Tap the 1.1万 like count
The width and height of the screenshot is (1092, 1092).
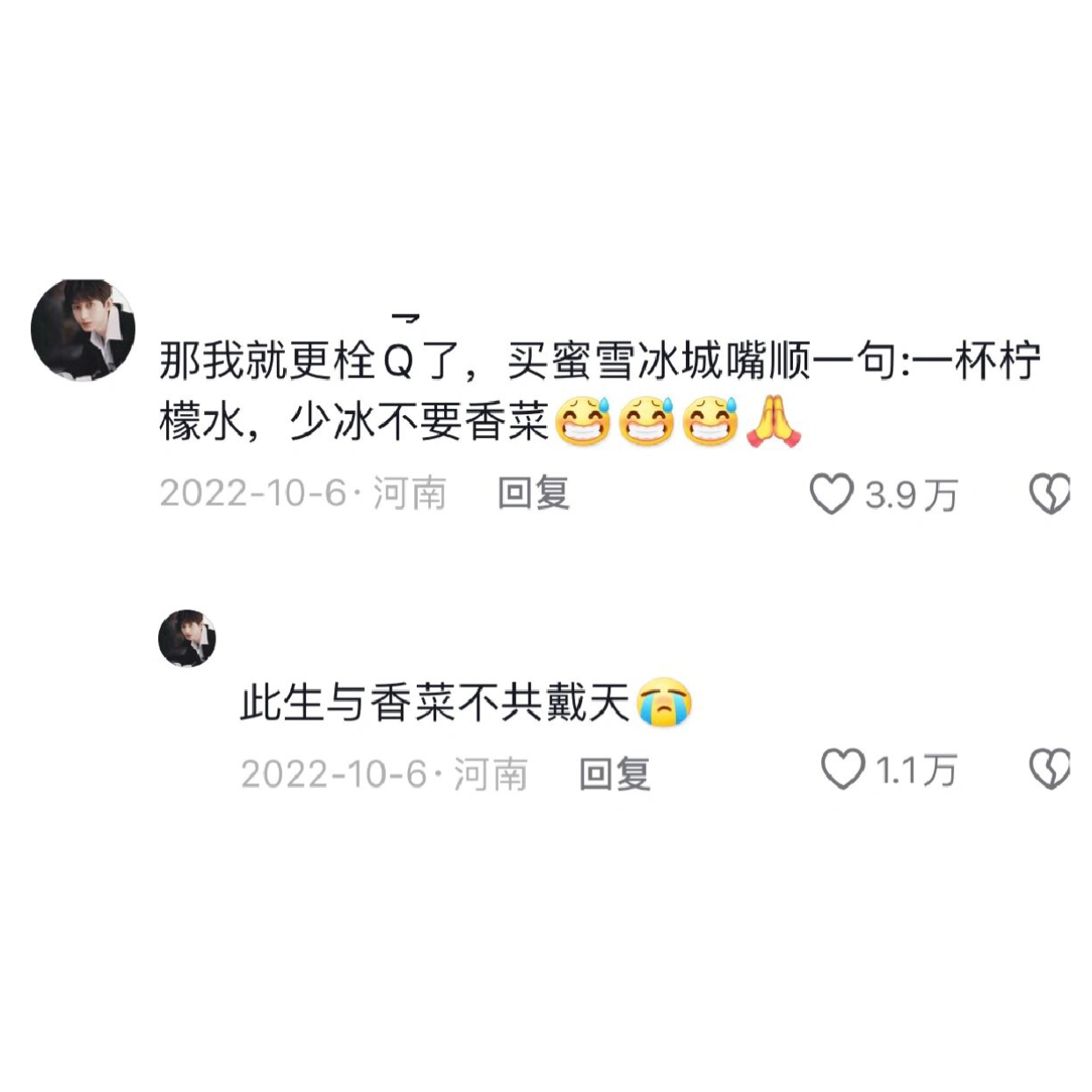coord(916,771)
